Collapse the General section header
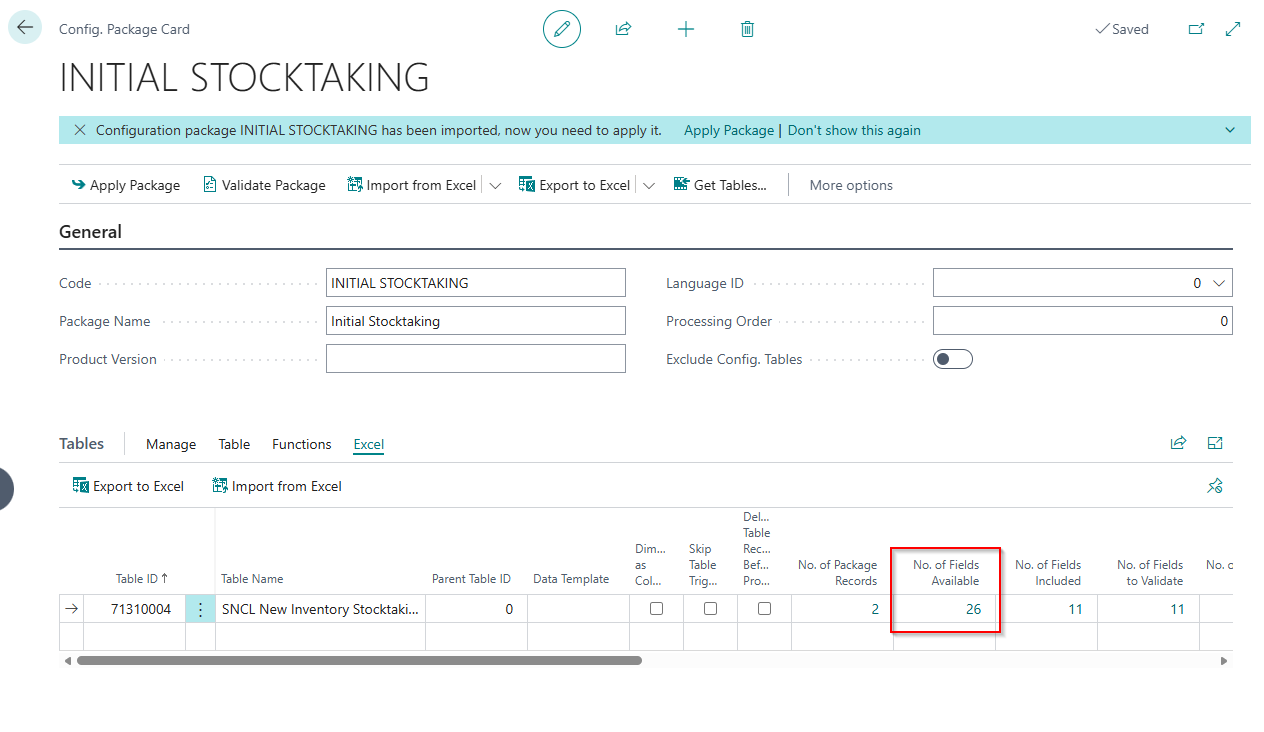This screenshot has width=1264, height=732. click(x=90, y=232)
